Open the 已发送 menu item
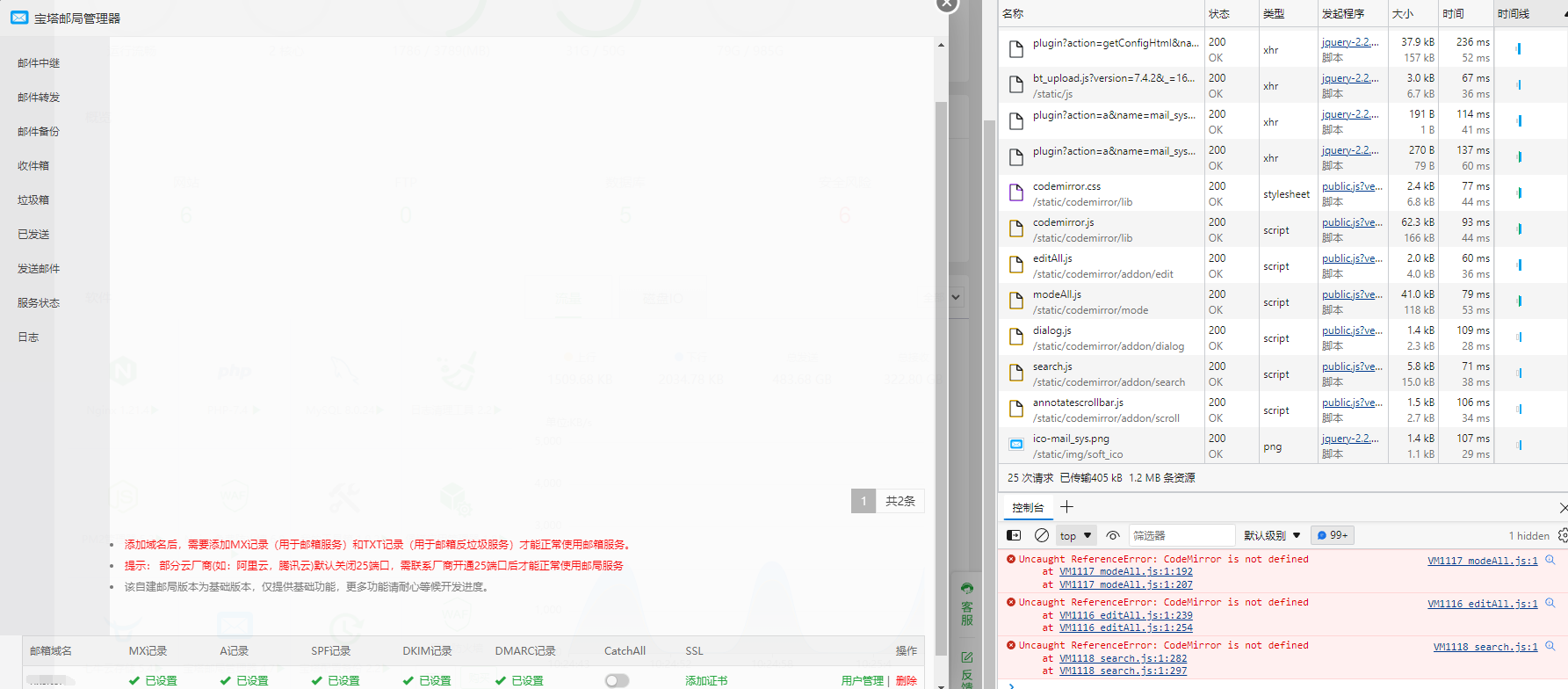 33,235
